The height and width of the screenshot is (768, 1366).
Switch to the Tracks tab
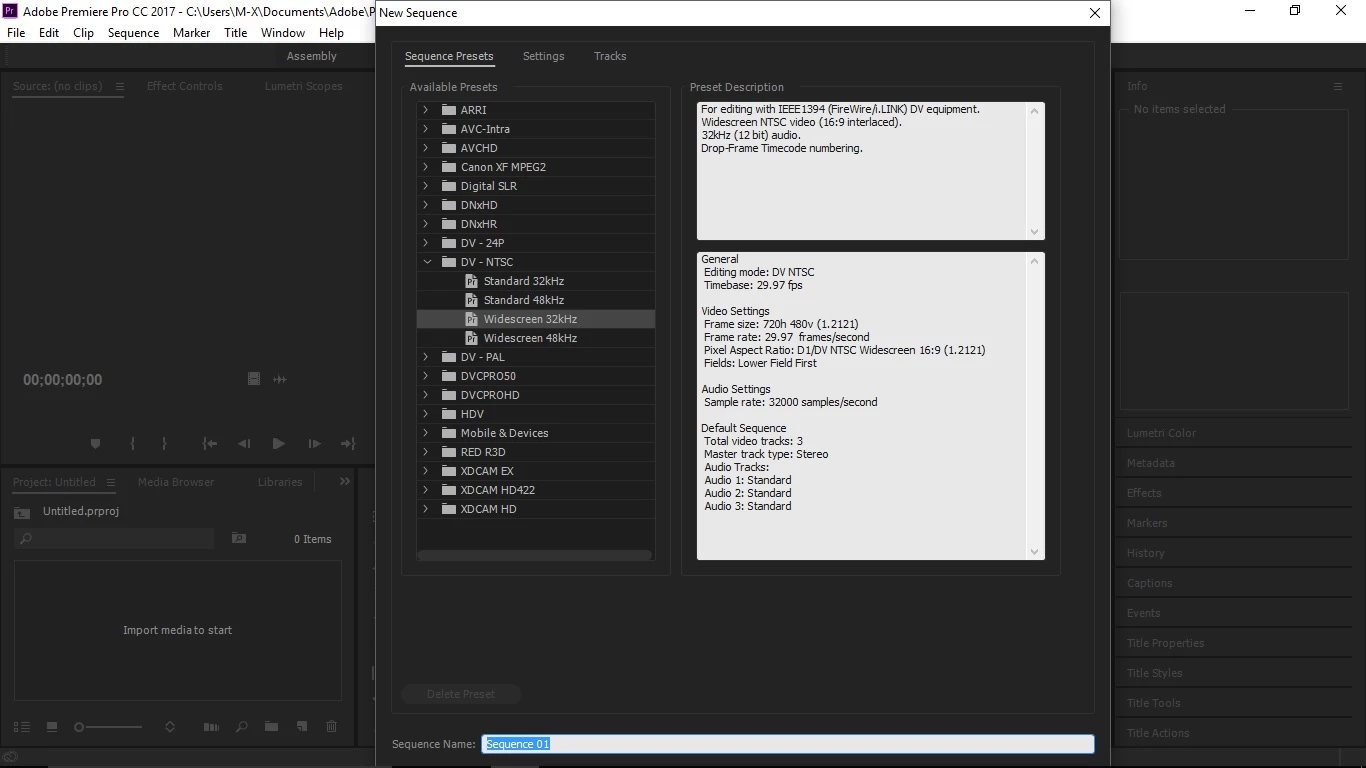(x=610, y=56)
